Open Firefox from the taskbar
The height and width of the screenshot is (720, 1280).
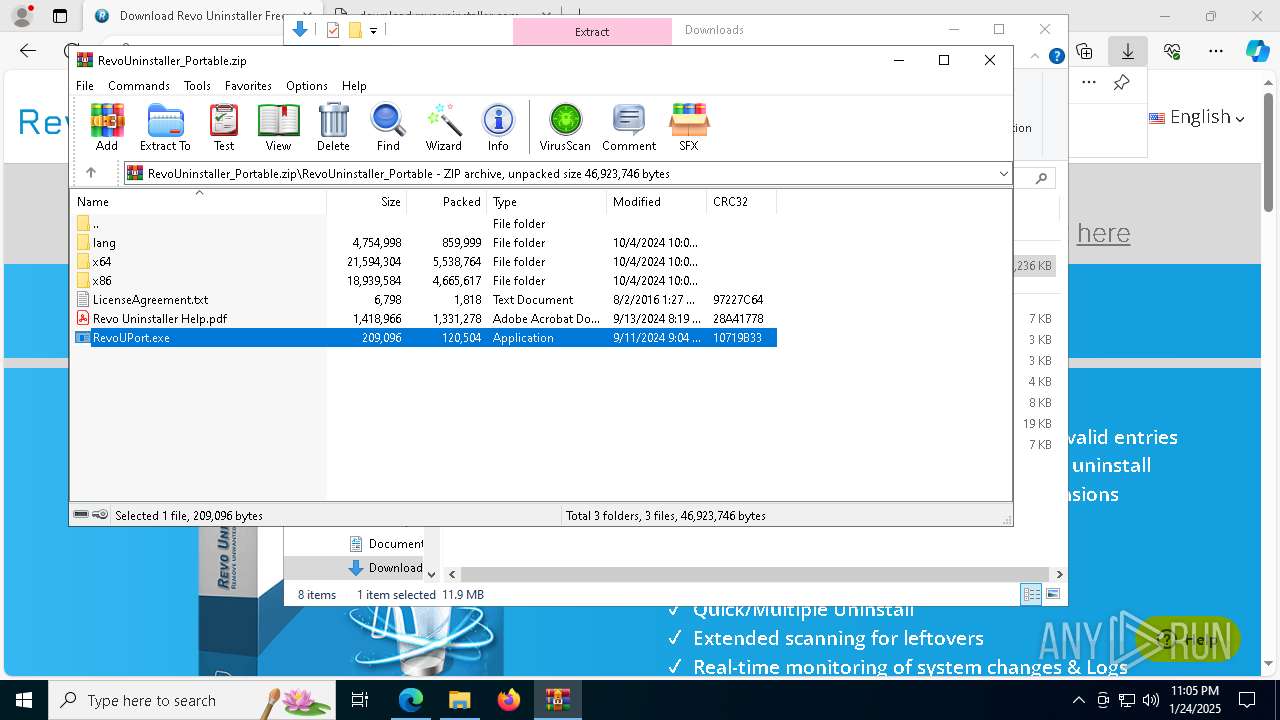pos(509,700)
